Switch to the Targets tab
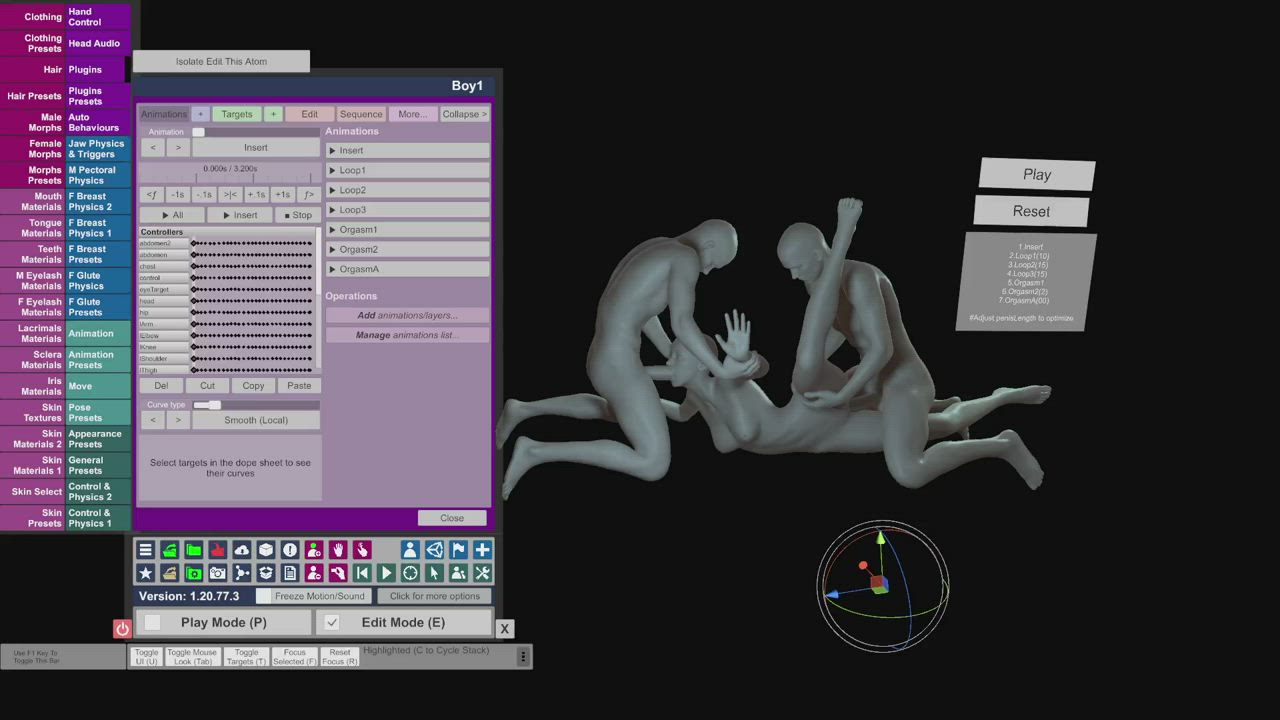Image resolution: width=1280 pixels, height=720 pixels. pyautogui.click(x=237, y=114)
